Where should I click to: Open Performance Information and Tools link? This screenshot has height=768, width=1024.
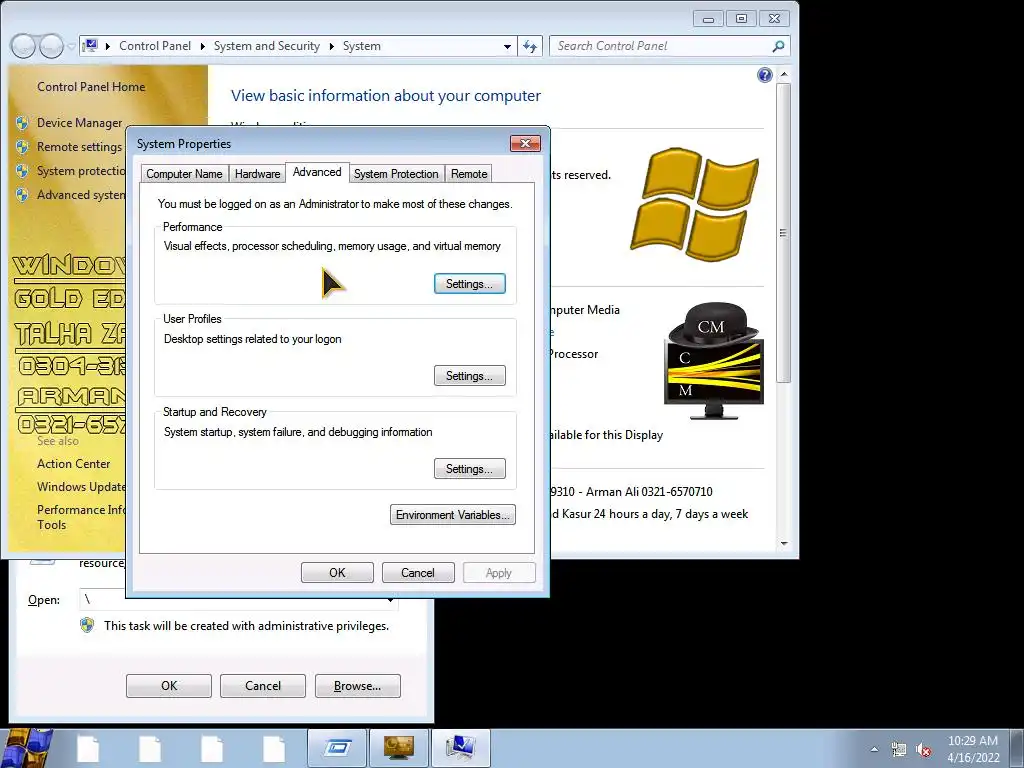(81, 517)
